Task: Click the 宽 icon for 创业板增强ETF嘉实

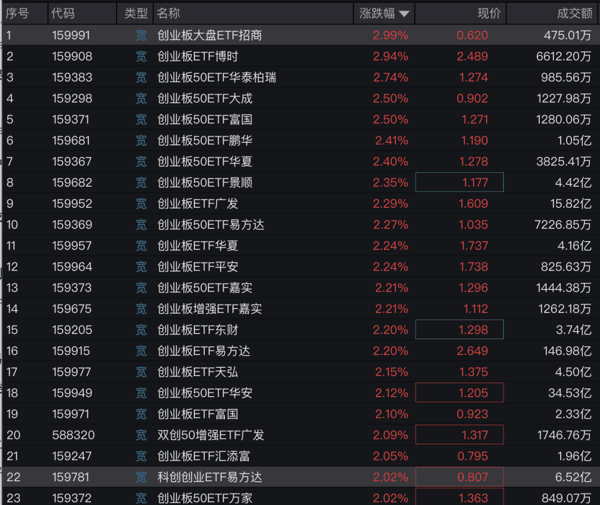Action: tap(141, 309)
